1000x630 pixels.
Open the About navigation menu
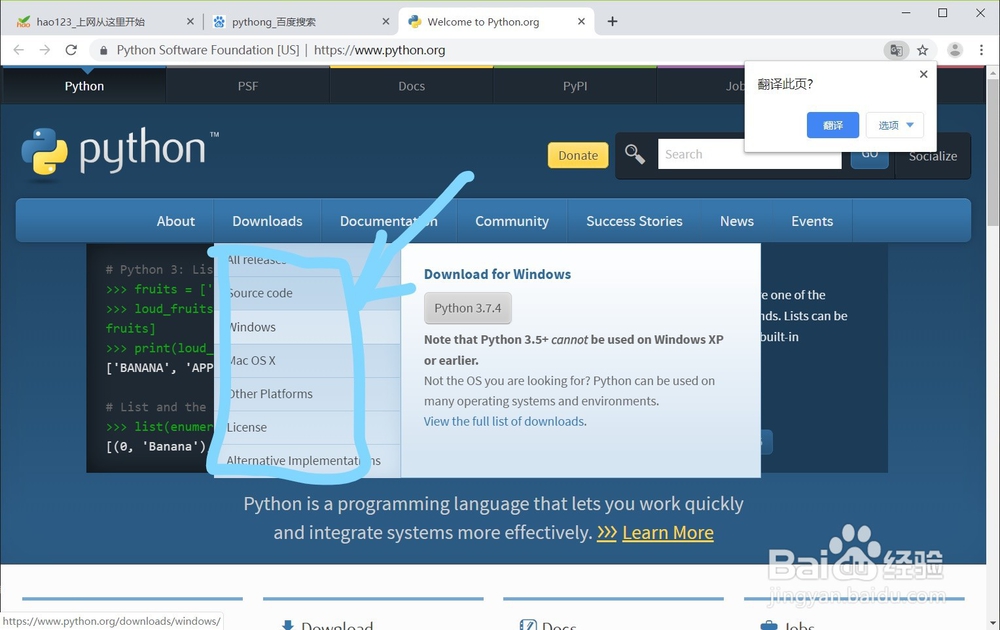176,221
